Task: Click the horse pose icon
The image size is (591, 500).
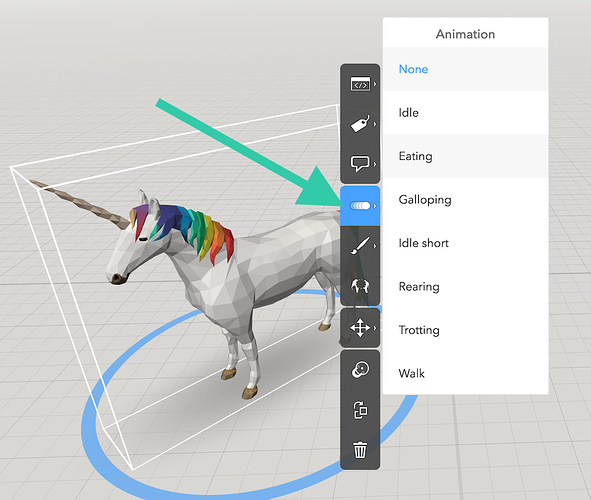Action: (x=360, y=286)
